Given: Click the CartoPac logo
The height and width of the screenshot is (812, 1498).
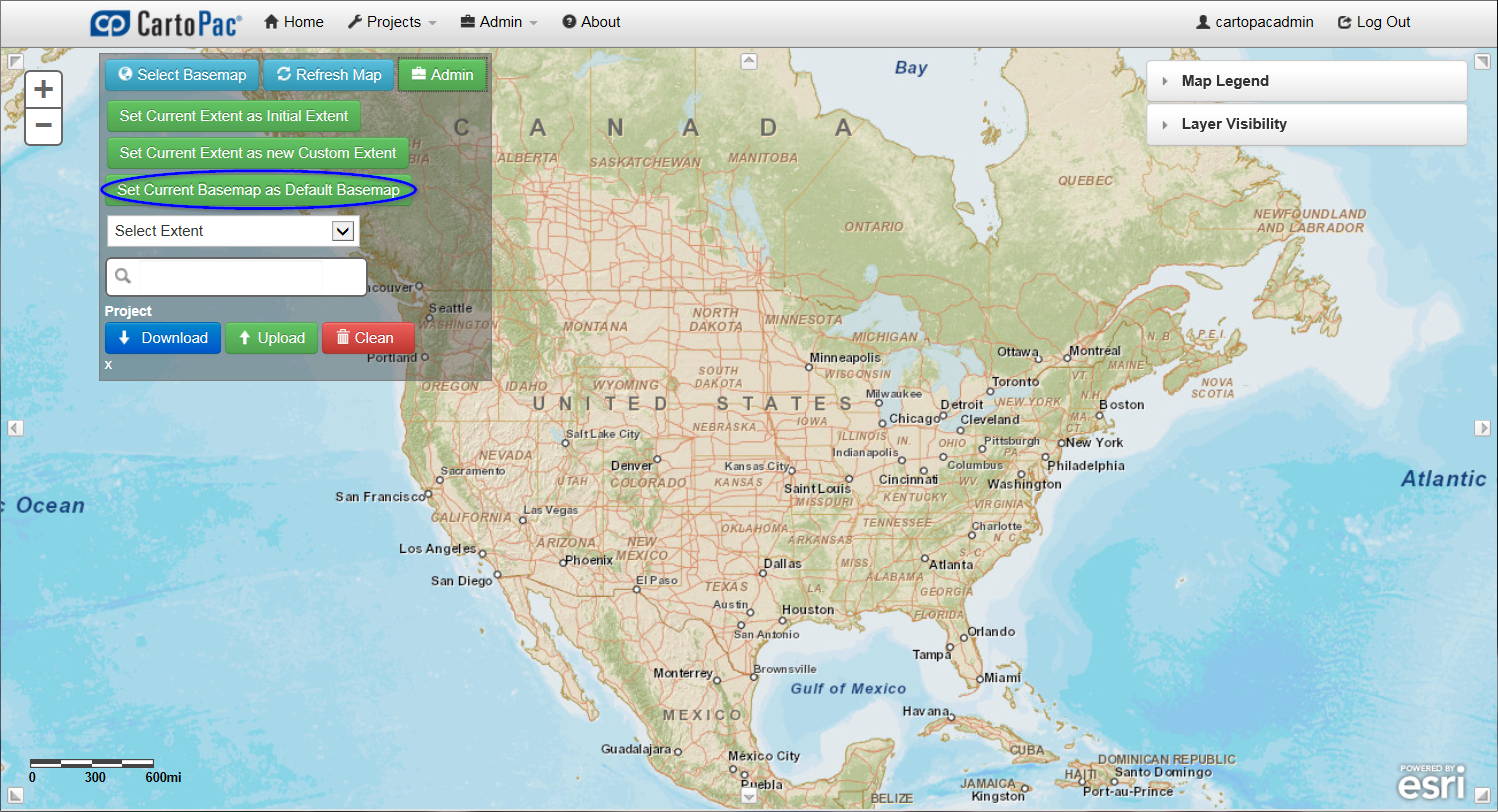Looking at the screenshot, I should [x=166, y=21].
